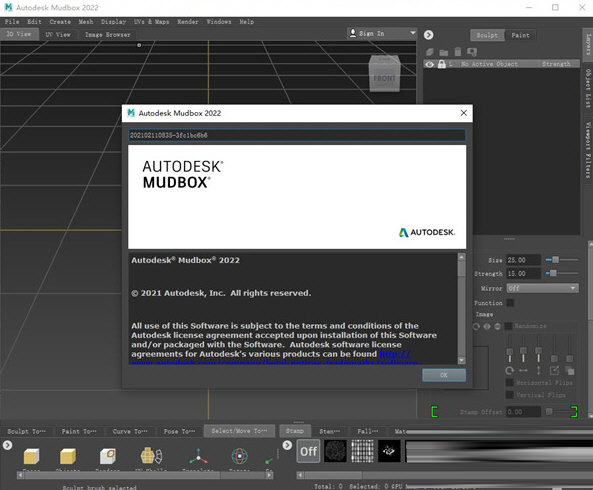Screen dimensions: 593x490
Task: Click the right green bracket icon near Stamp Offset
Action: (x=574, y=412)
